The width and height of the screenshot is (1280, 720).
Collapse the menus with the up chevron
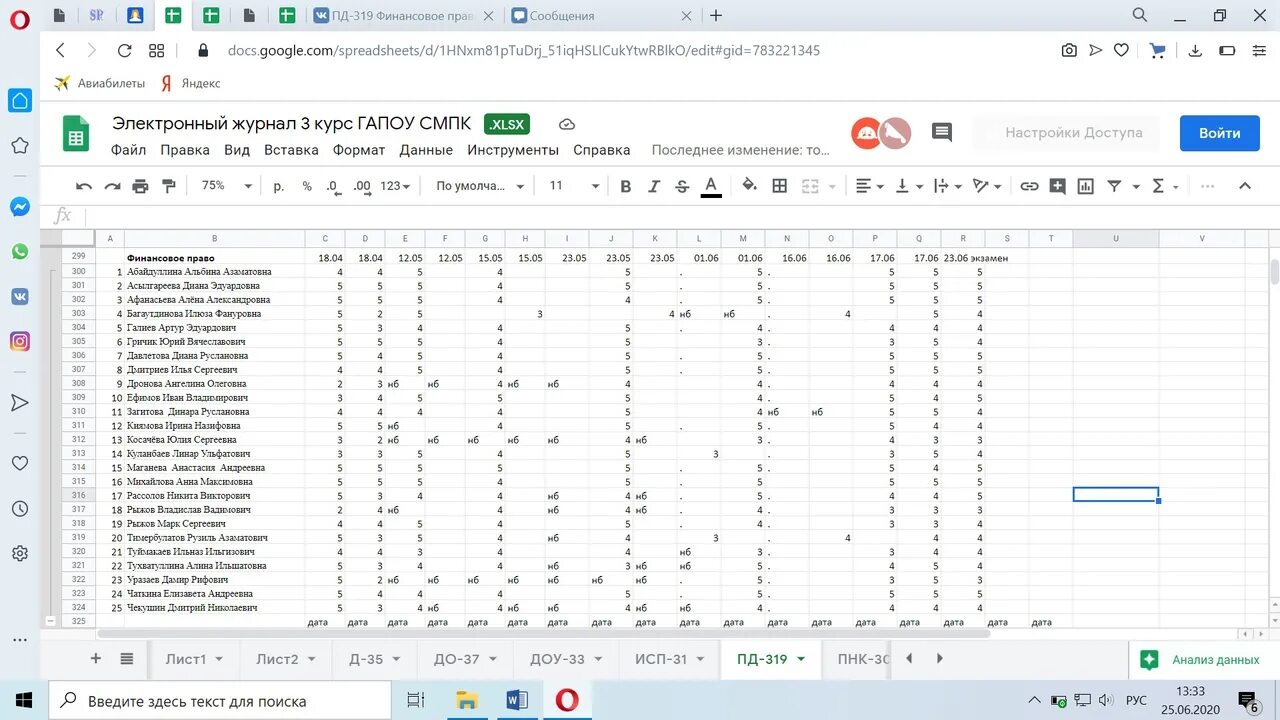tap(1245, 186)
